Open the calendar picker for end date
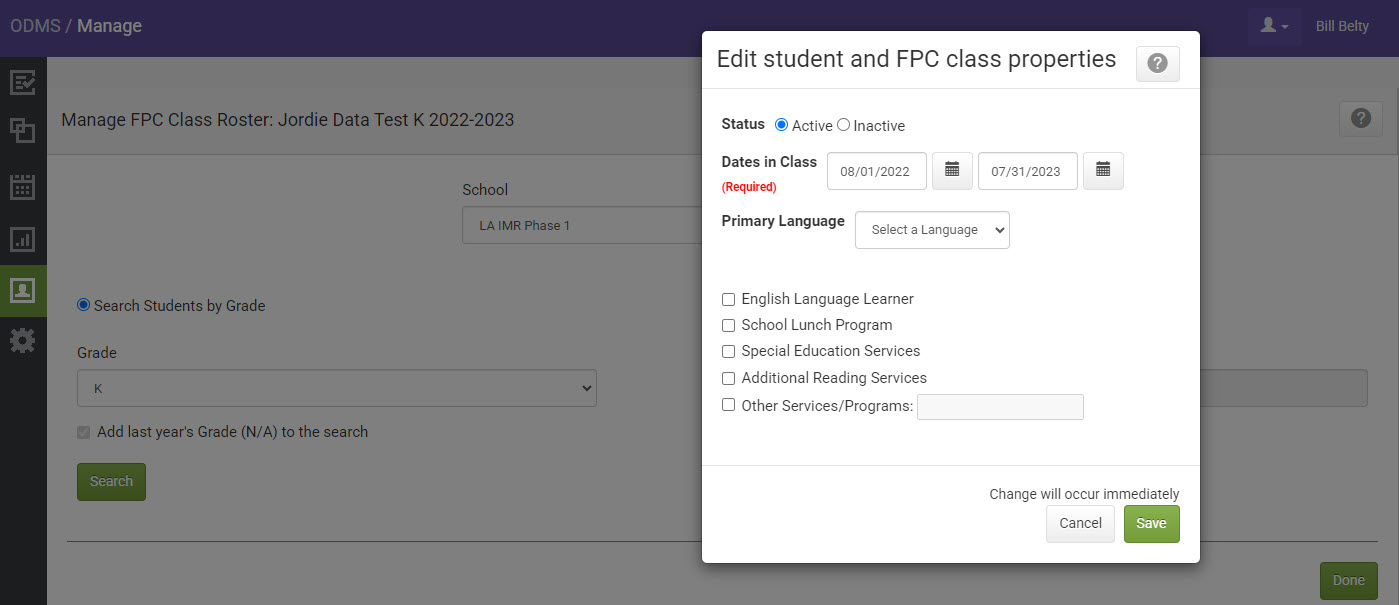 point(1103,170)
